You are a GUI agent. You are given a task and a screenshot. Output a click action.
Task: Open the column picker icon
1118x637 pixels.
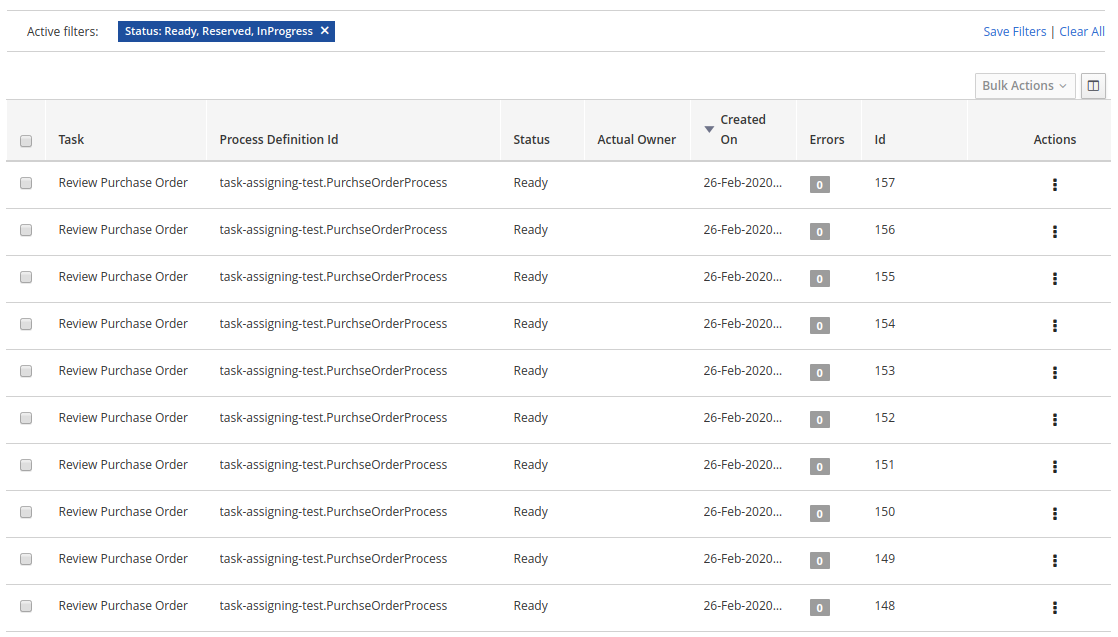[1093, 86]
